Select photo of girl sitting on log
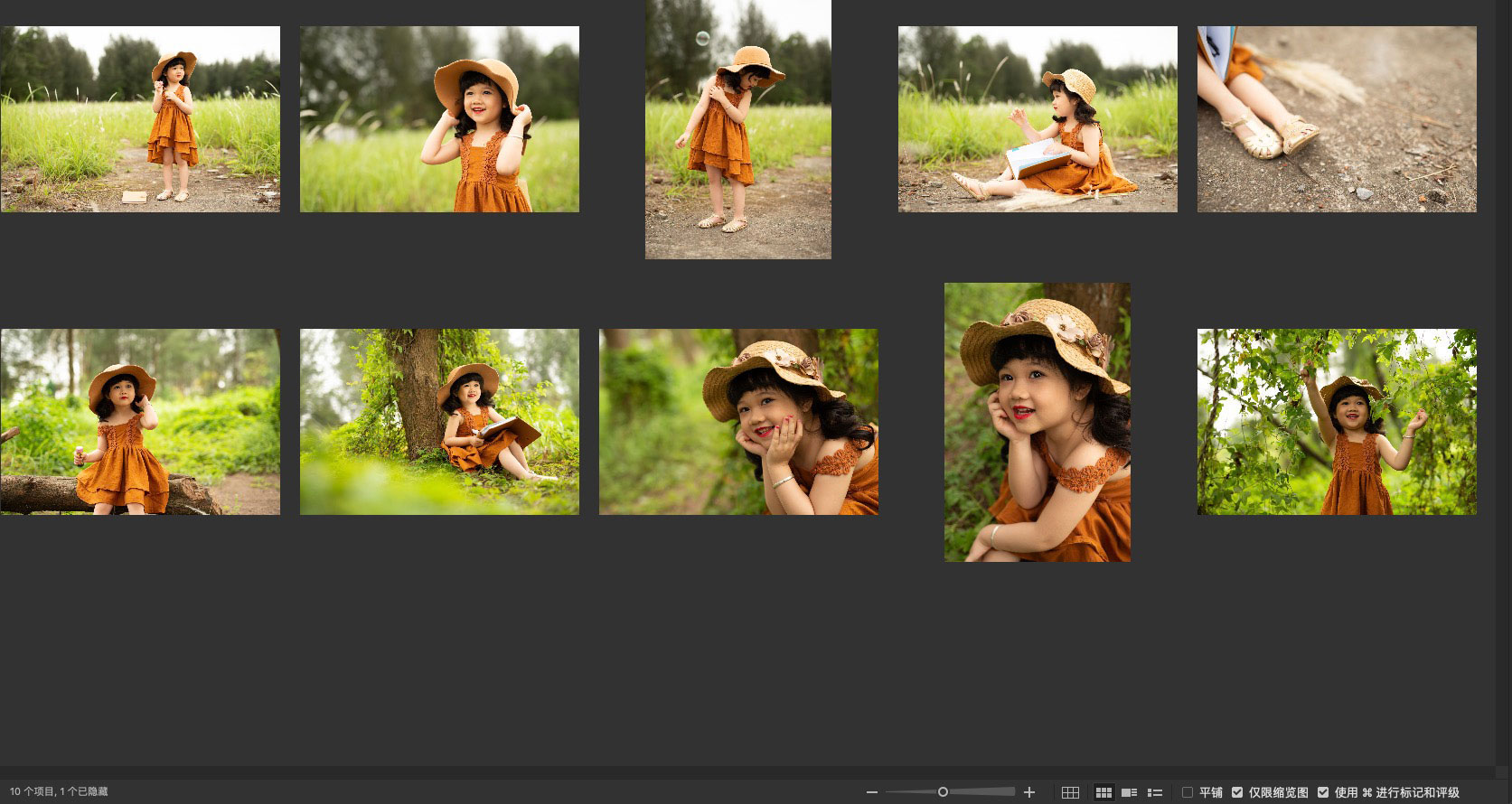This screenshot has height=804, width=1512. click(140, 422)
